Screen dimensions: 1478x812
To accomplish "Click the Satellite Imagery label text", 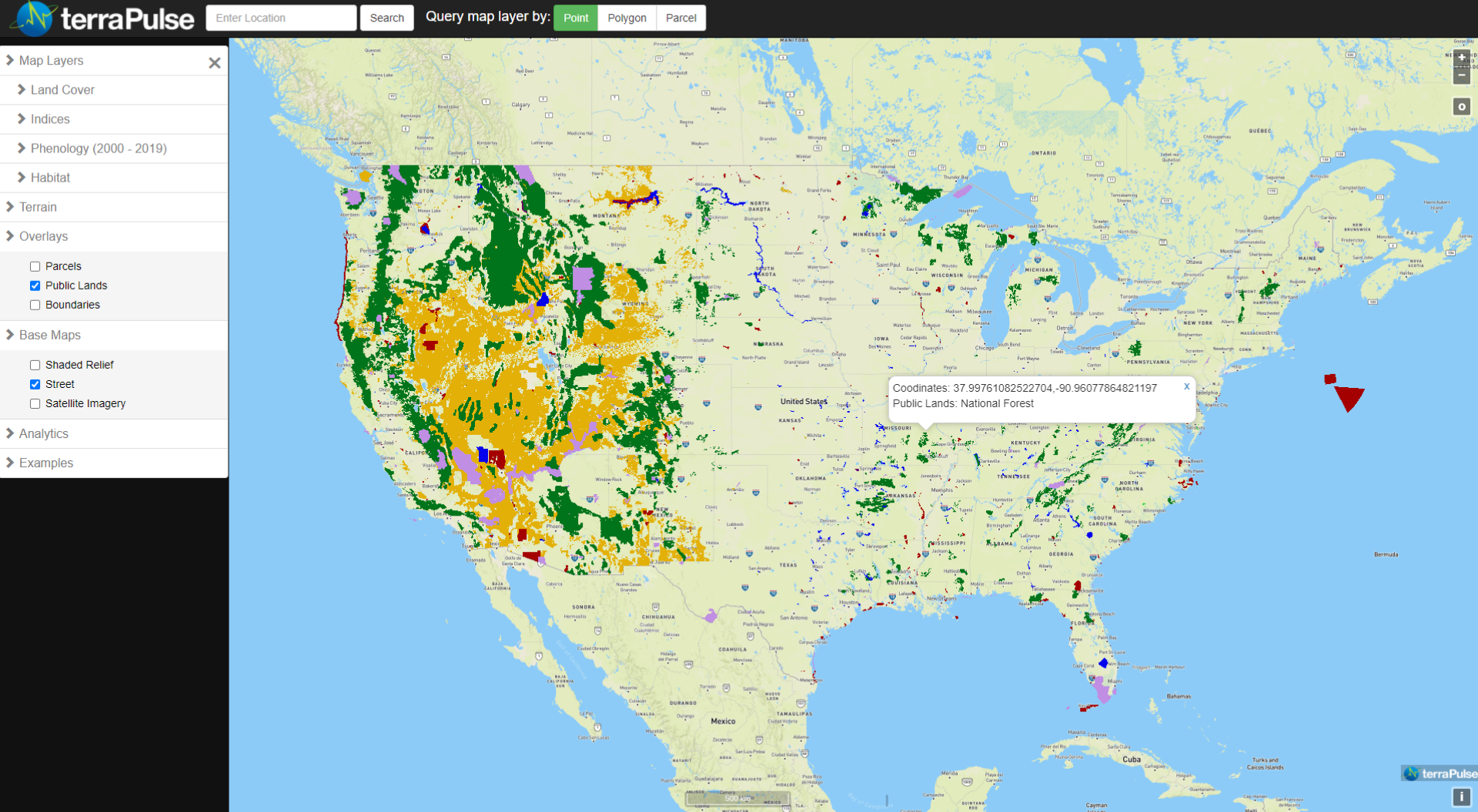I will 85,403.
